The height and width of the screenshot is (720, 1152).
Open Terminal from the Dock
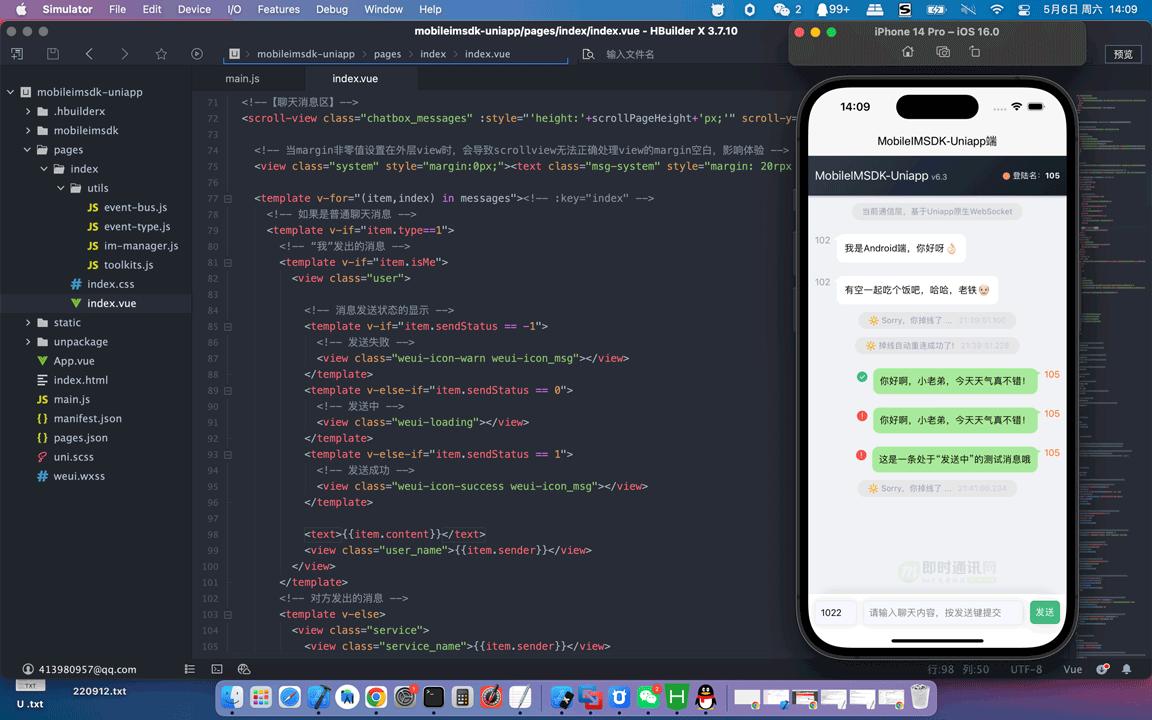[433, 696]
